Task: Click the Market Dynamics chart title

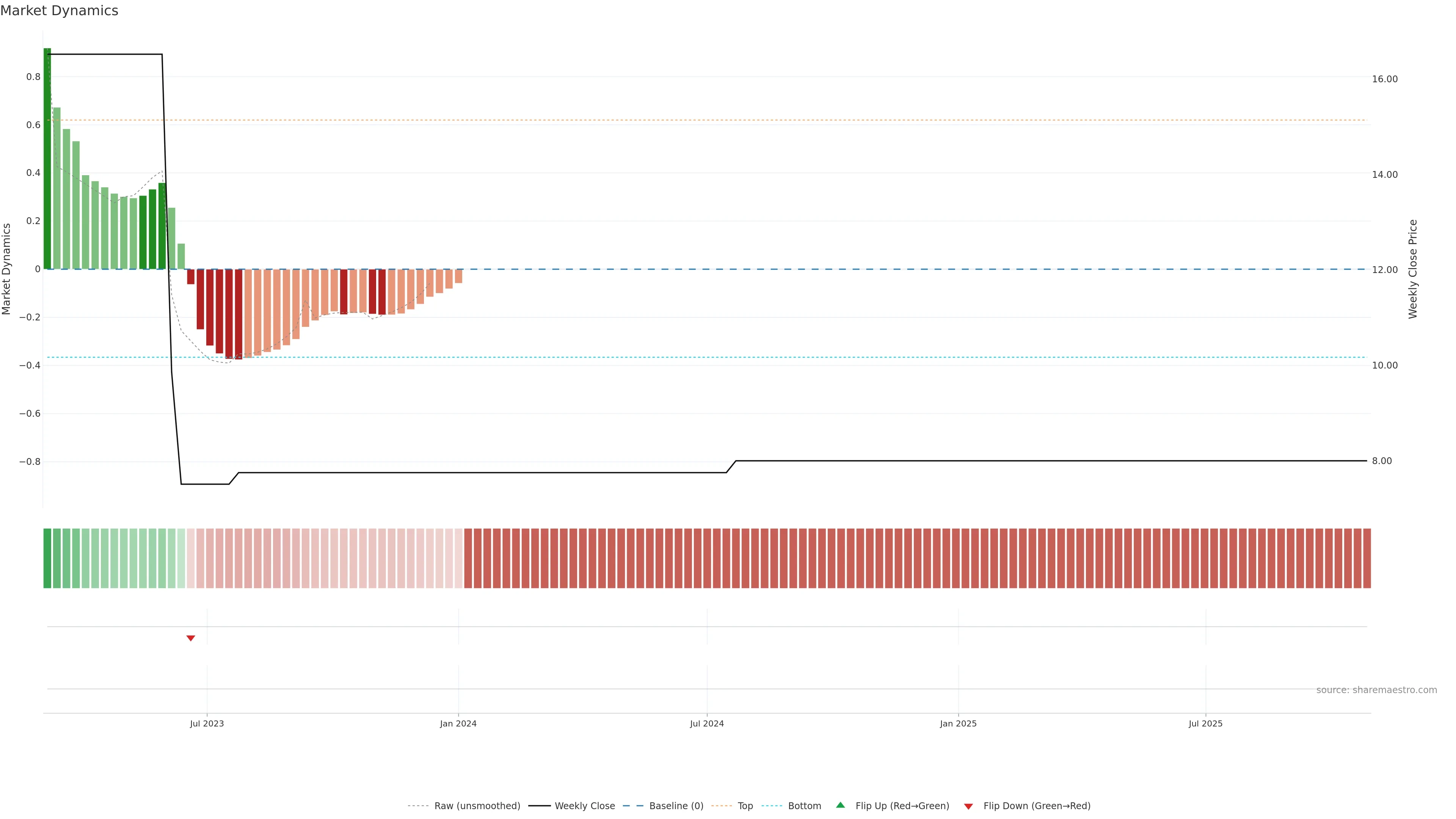Action: point(60,11)
